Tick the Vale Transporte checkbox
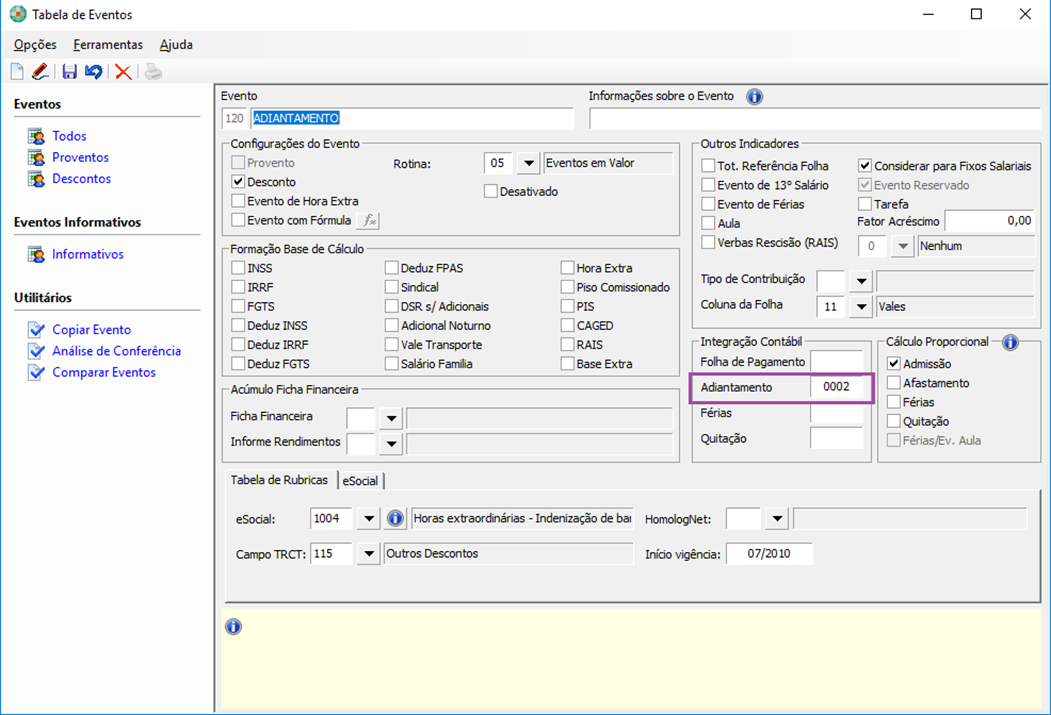The width and height of the screenshot is (1051, 715). (392, 344)
